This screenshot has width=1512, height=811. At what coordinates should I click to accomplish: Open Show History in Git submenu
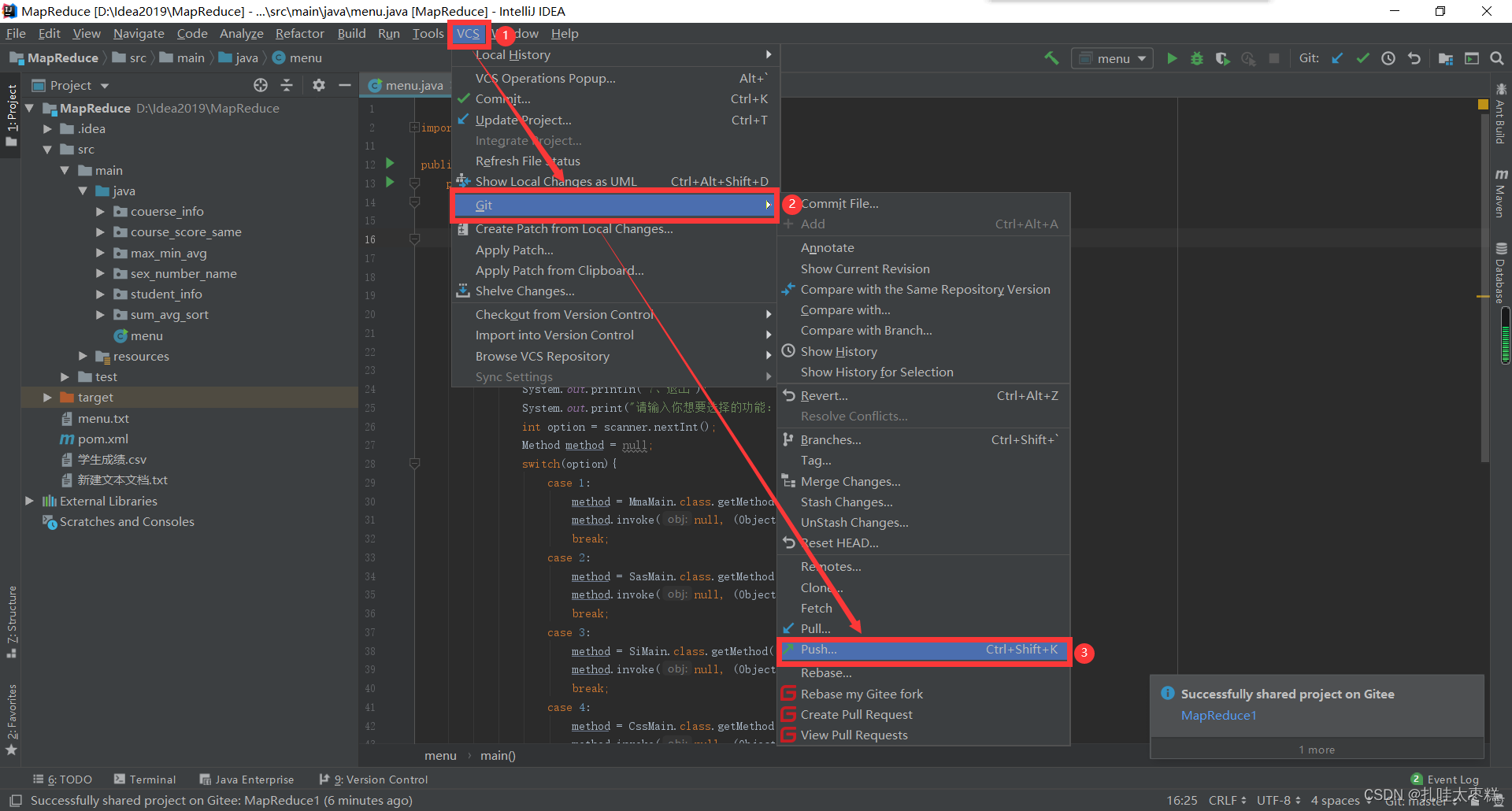(924, 351)
